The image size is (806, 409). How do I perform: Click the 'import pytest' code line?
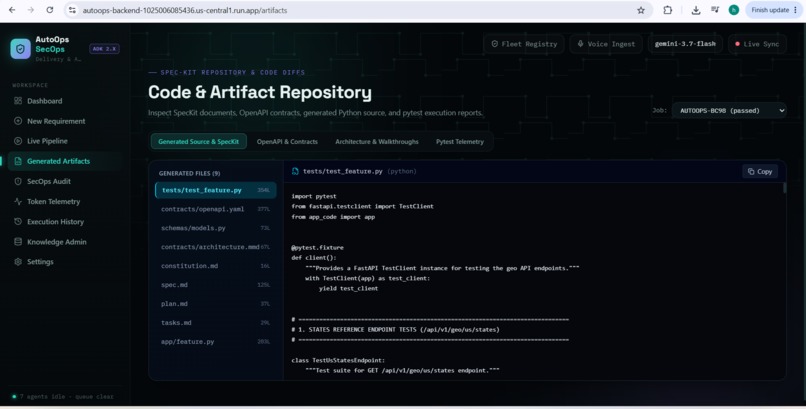(314, 196)
